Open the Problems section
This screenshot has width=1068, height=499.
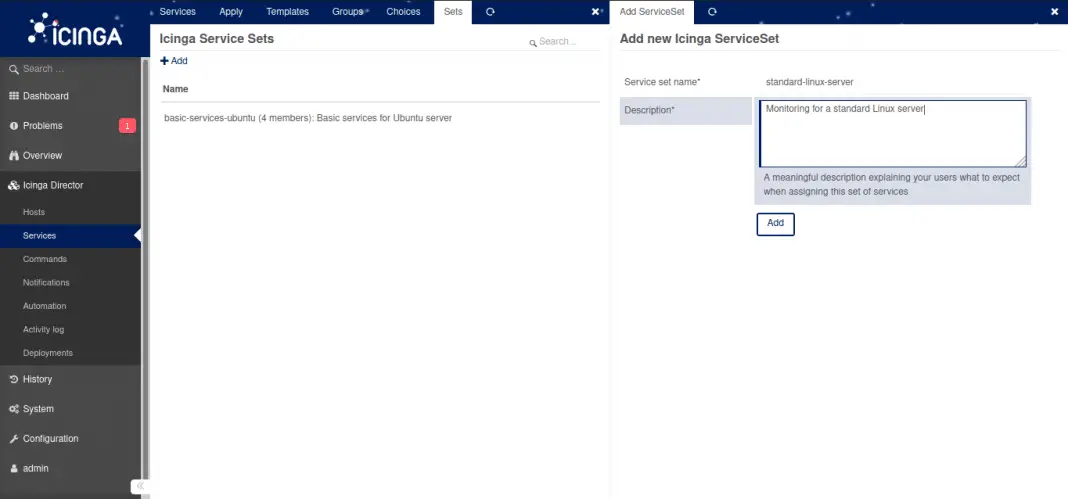pos(42,126)
